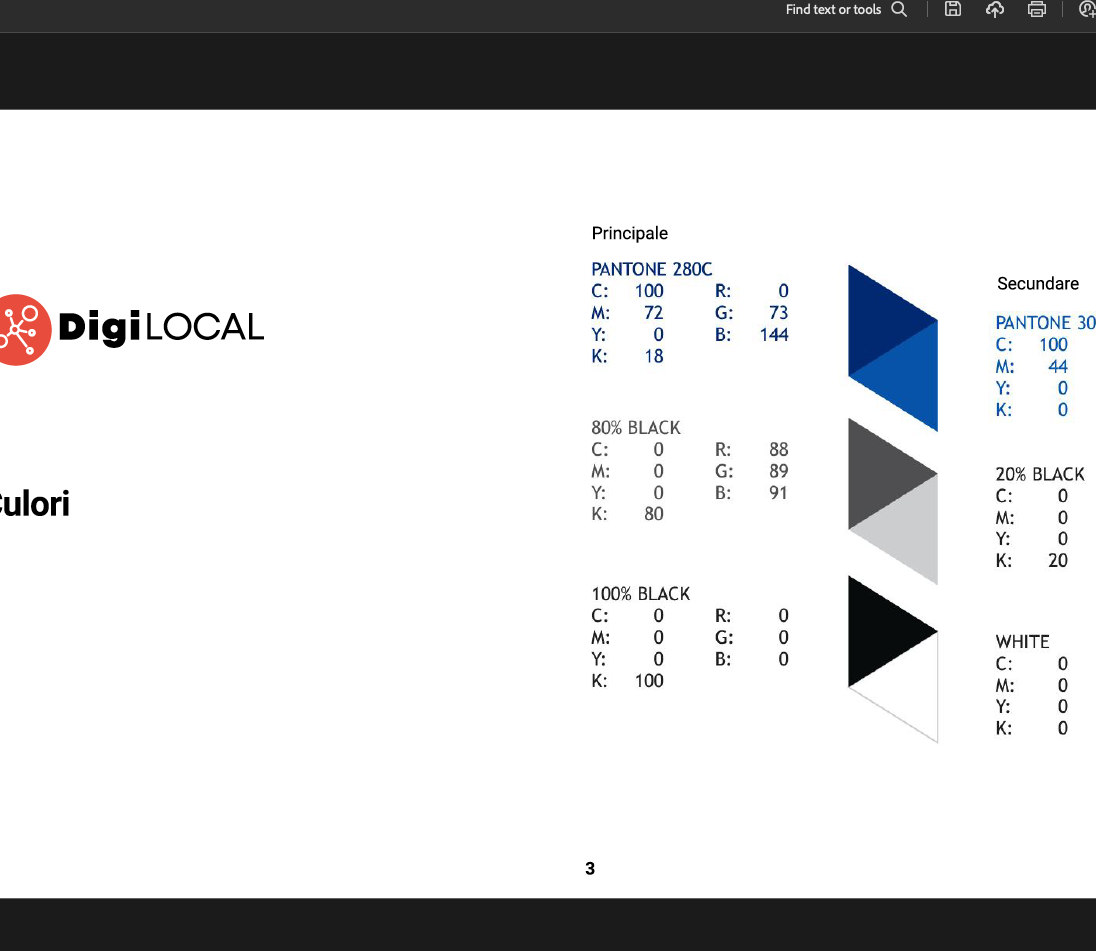This screenshot has width=1096, height=951.
Task: Click the red DigiLOCAL network logo icon
Action: click(x=22, y=329)
